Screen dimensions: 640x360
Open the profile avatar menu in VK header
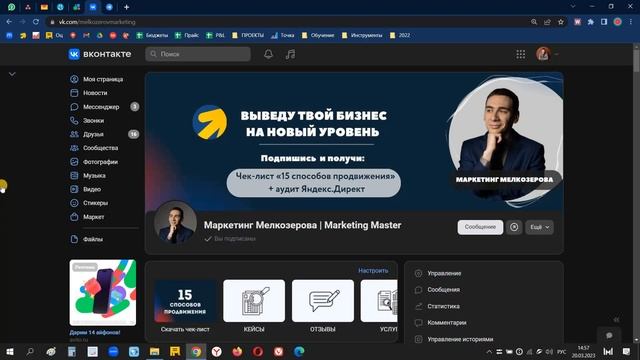click(547, 54)
